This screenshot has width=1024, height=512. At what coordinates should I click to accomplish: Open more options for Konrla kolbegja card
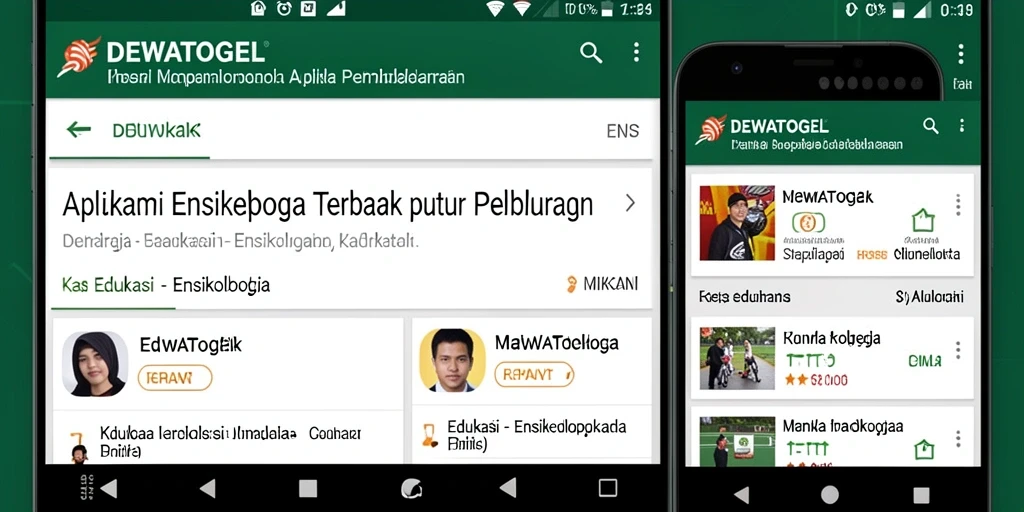point(958,350)
